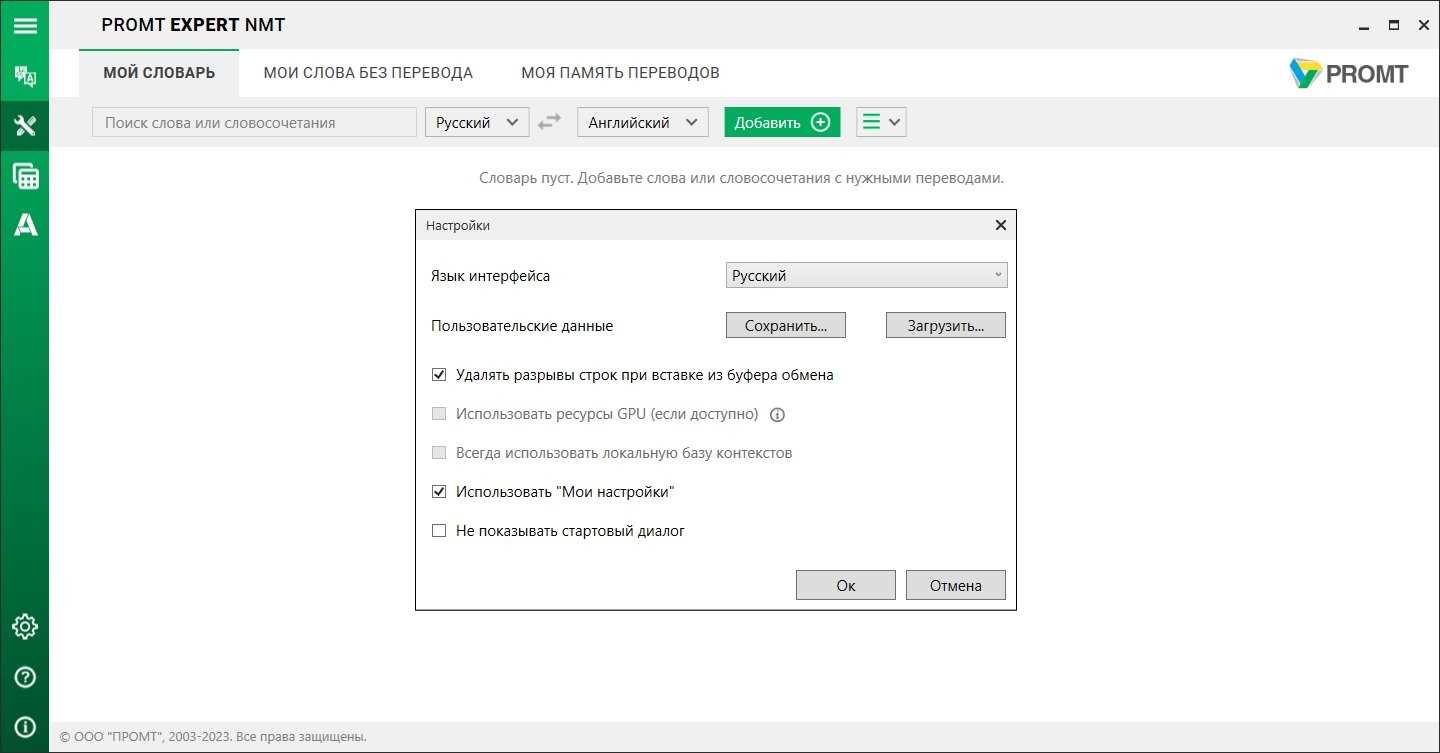Viewport: 1440px width, 753px height.
Task: Click the Сохранить... button
Action: point(786,325)
